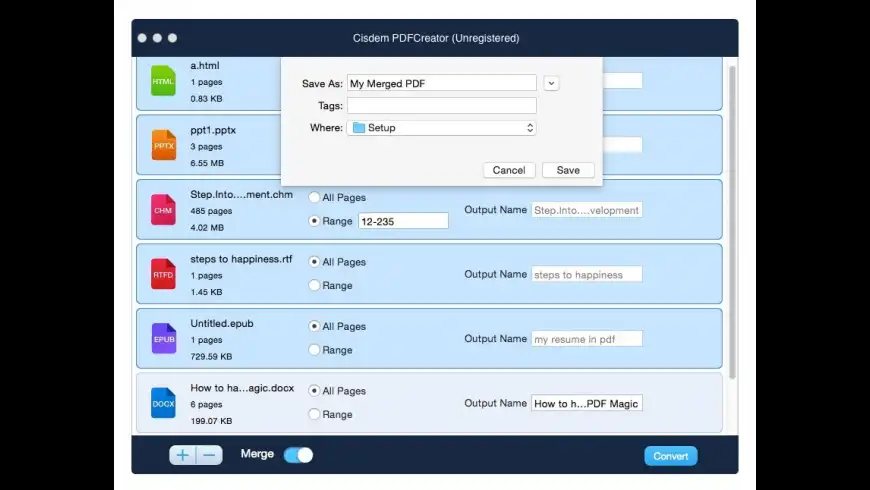Click the RTFD file icon
Screen dimensions: 870x490
point(163,274)
